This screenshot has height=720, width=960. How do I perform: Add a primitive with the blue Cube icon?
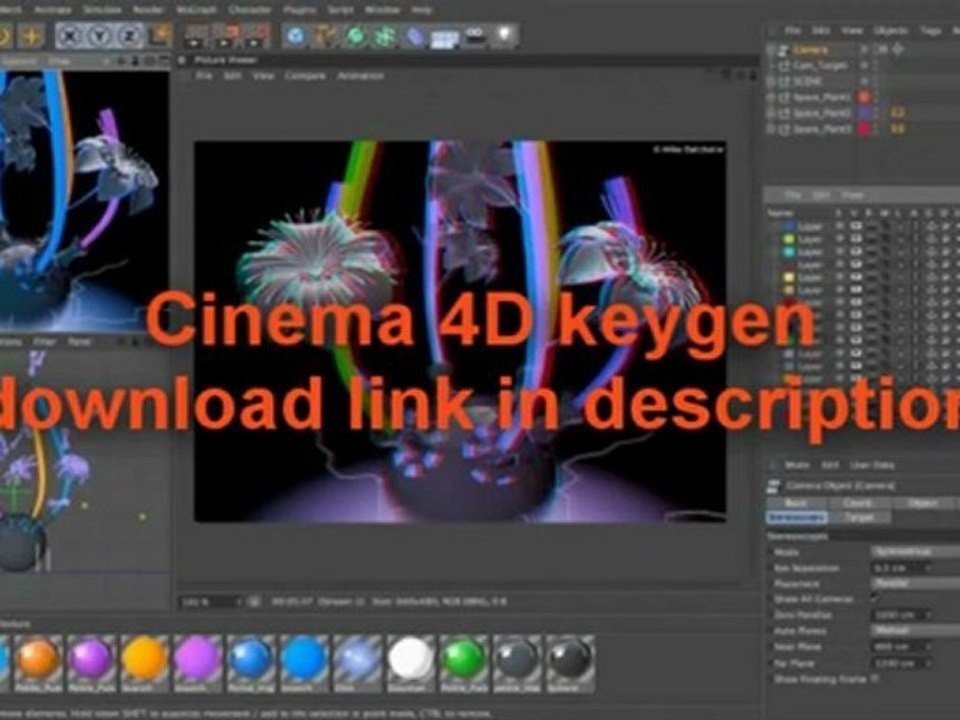pyautogui.click(x=296, y=36)
